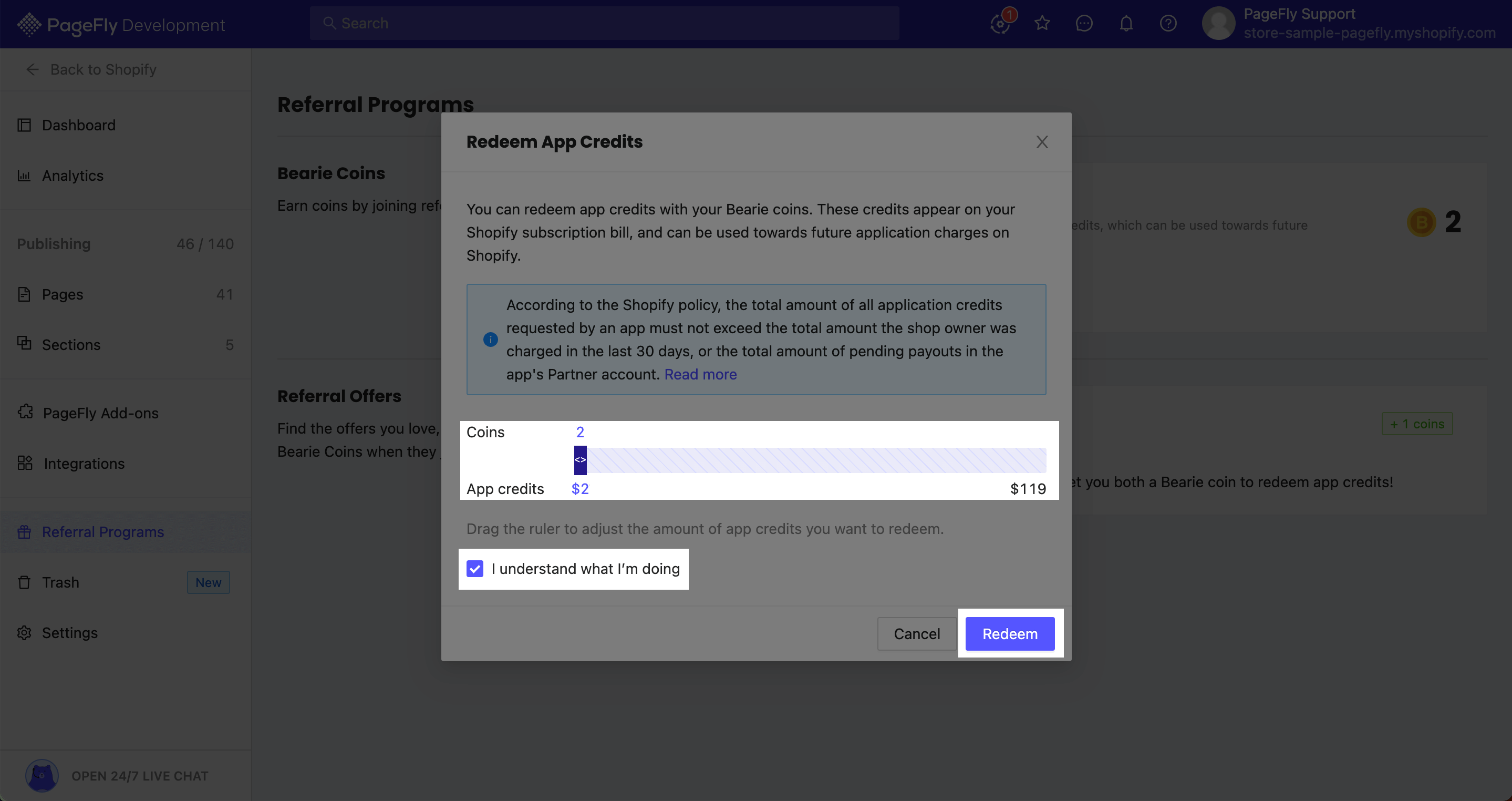The width and height of the screenshot is (1512, 801).
Task: Click the live chat bear avatar
Action: (x=42, y=775)
